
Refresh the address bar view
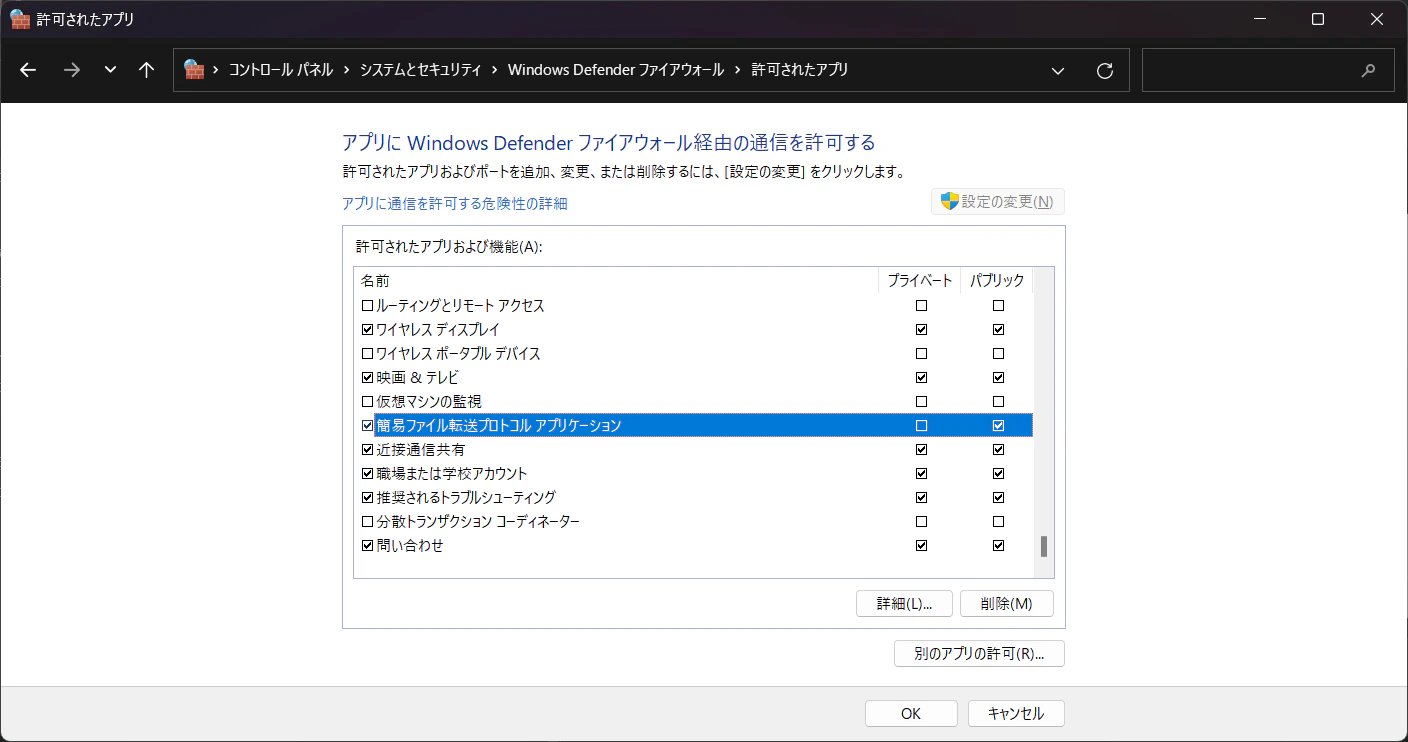click(x=1105, y=70)
